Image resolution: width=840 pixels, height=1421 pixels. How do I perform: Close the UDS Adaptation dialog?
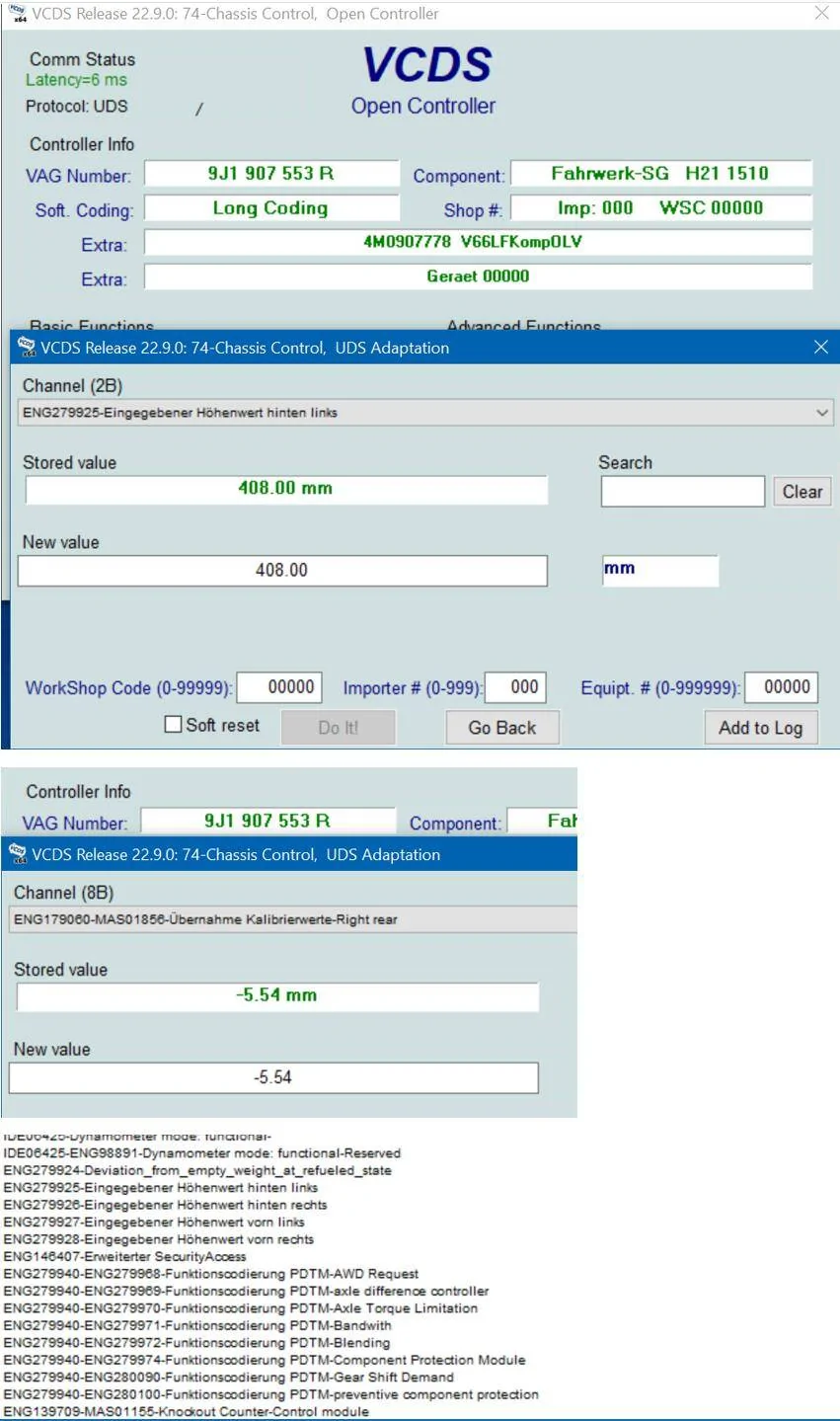point(820,347)
